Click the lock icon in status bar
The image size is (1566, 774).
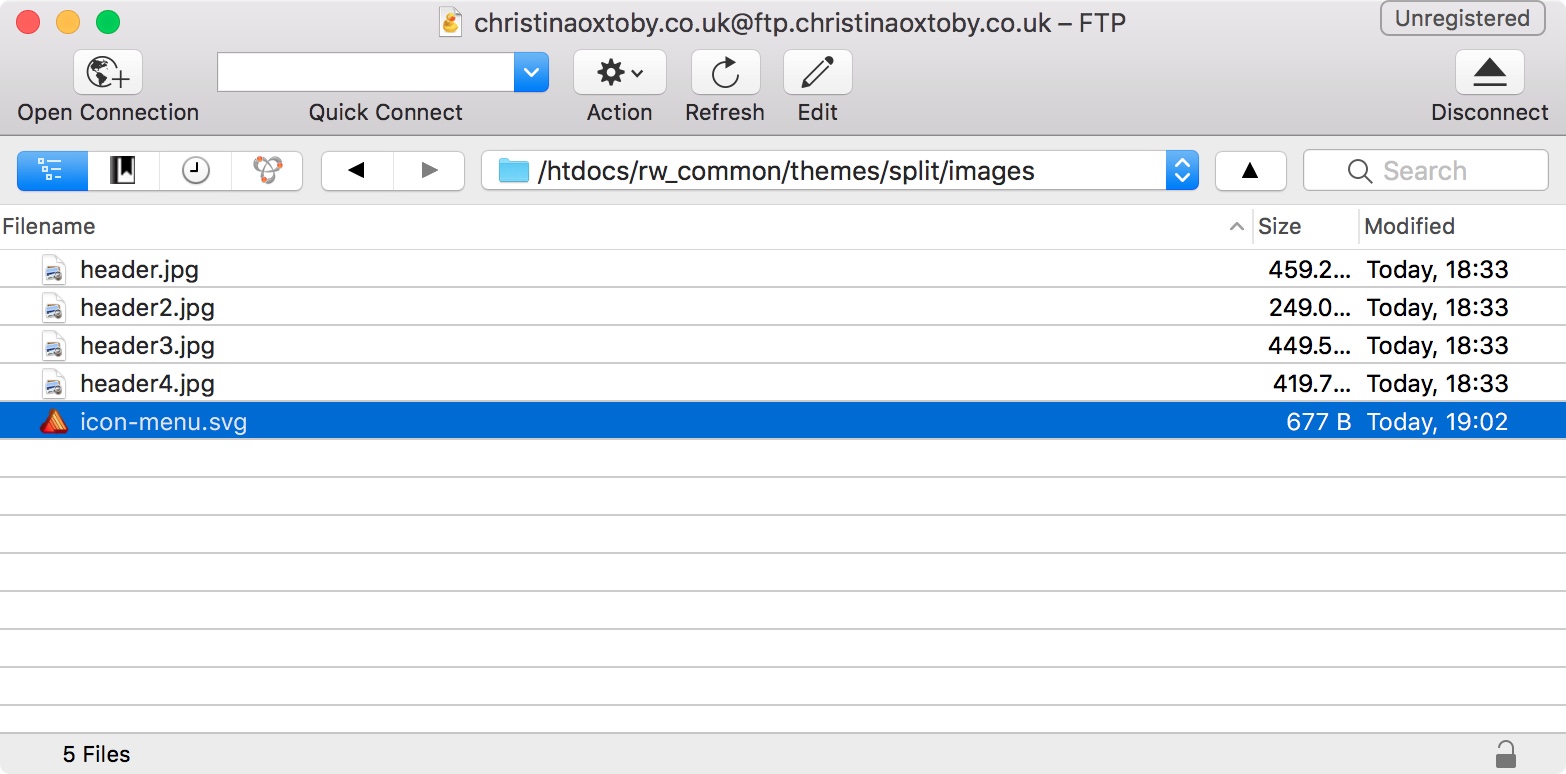pyautogui.click(x=1504, y=754)
